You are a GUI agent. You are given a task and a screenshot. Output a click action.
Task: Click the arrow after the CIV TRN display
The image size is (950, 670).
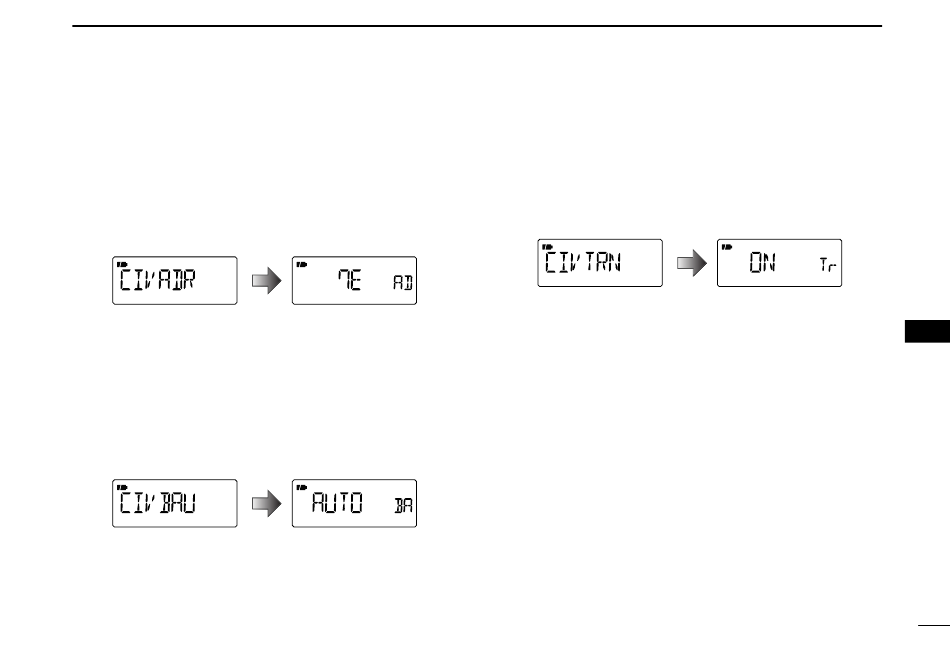(692, 263)
